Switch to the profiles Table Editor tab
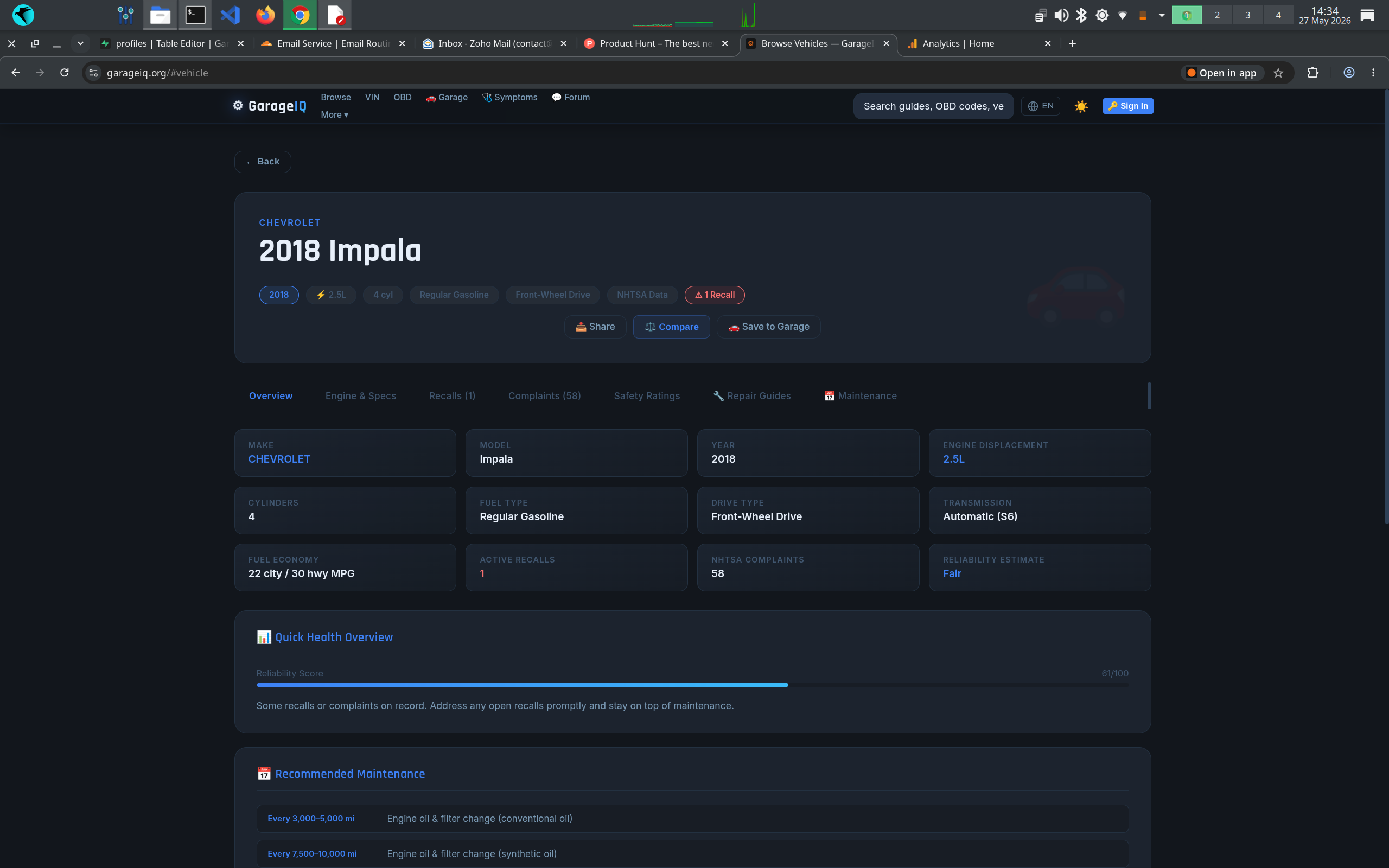The width and height of the screenshot is (1389, 868). pos(172,43)
